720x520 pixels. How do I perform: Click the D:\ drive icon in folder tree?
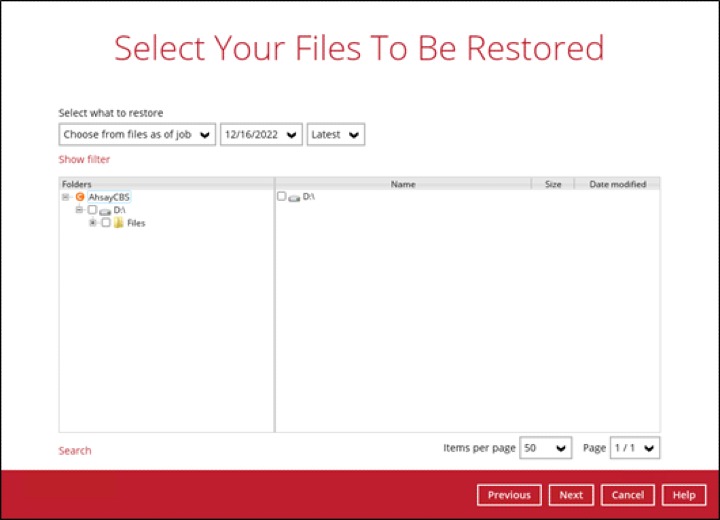[105, 211]
